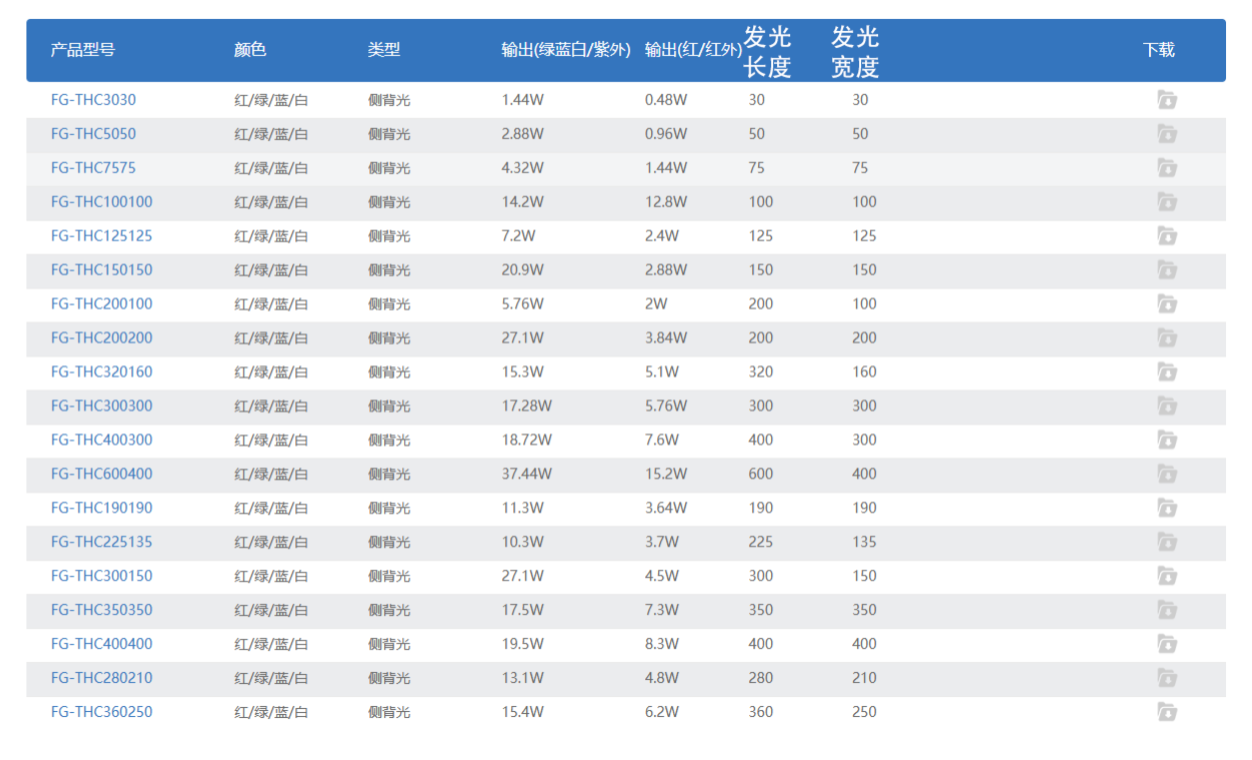Click download icon for FG-THC280210

(1167, 678)
